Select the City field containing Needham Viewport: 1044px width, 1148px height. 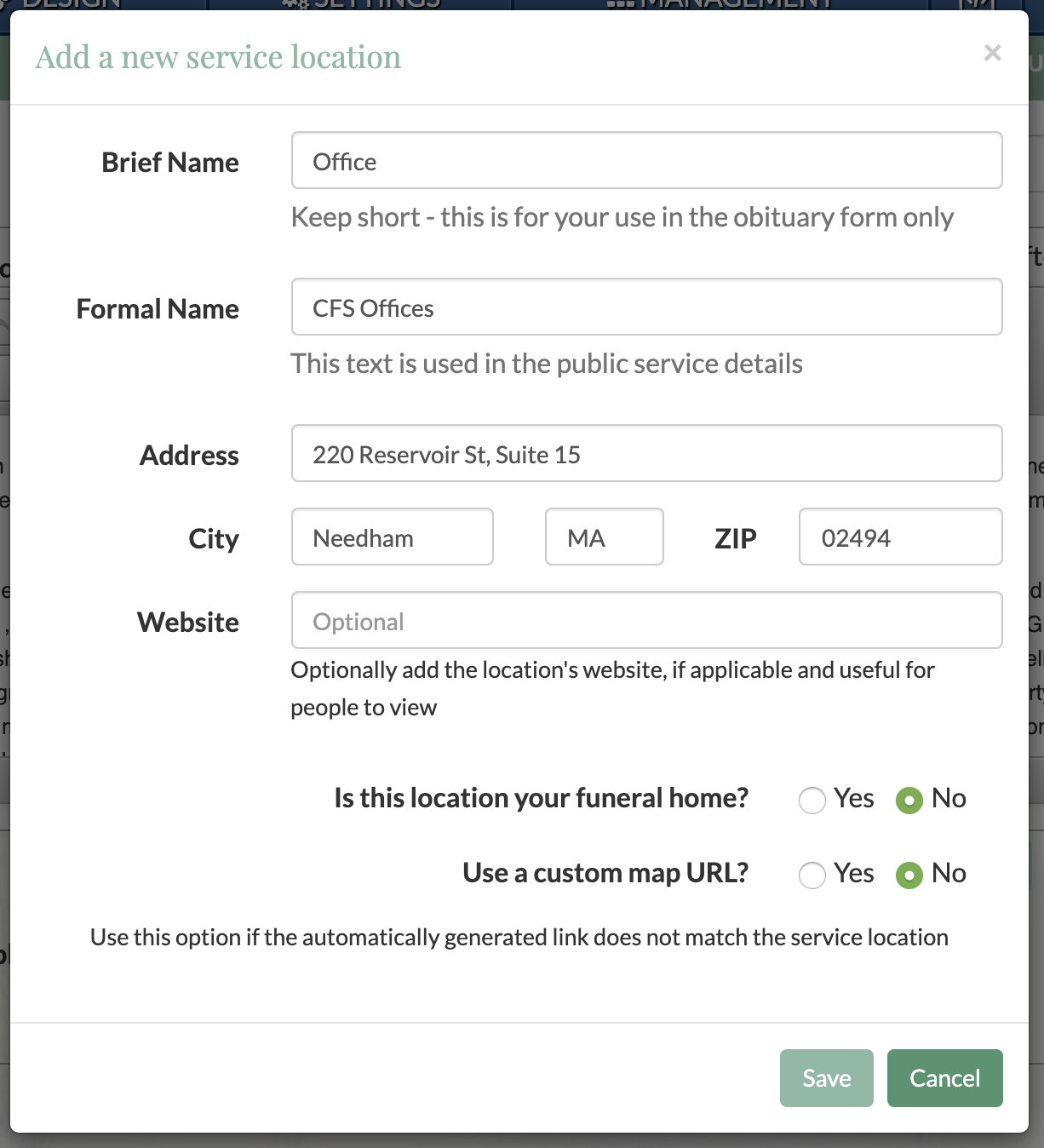pos(392,537)
